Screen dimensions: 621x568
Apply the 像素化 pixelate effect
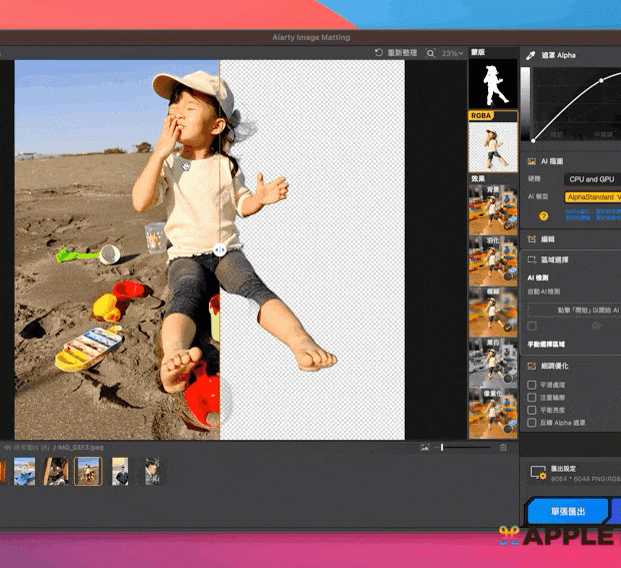point(492,412)
